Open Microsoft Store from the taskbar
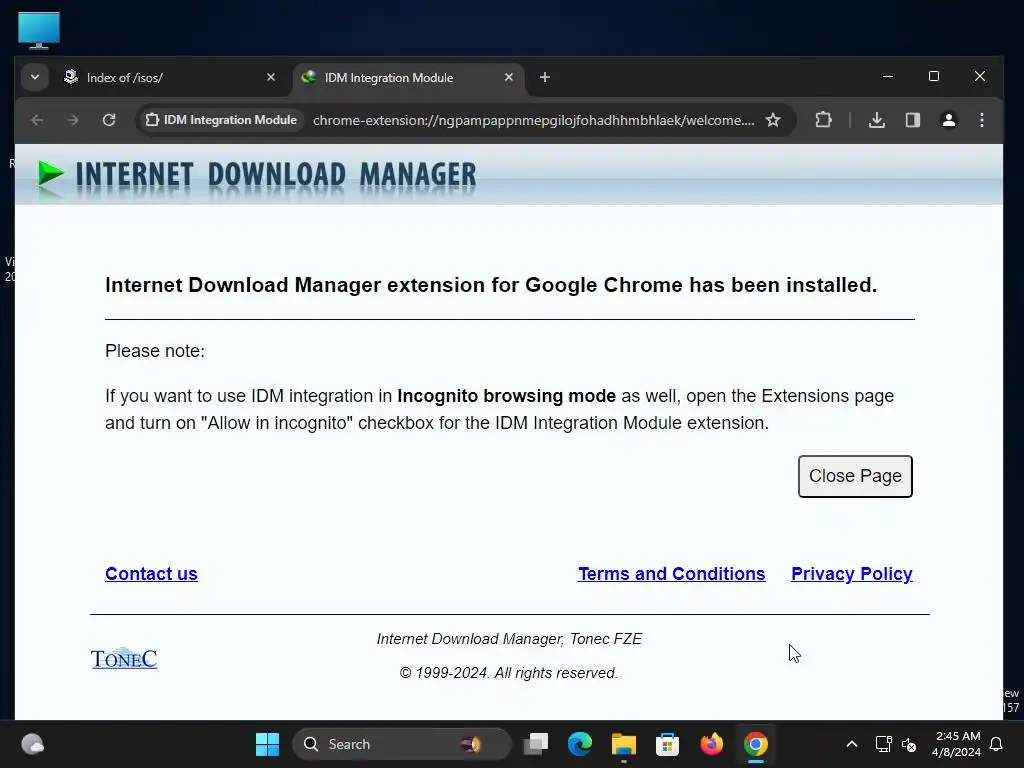 coord(667,744)
